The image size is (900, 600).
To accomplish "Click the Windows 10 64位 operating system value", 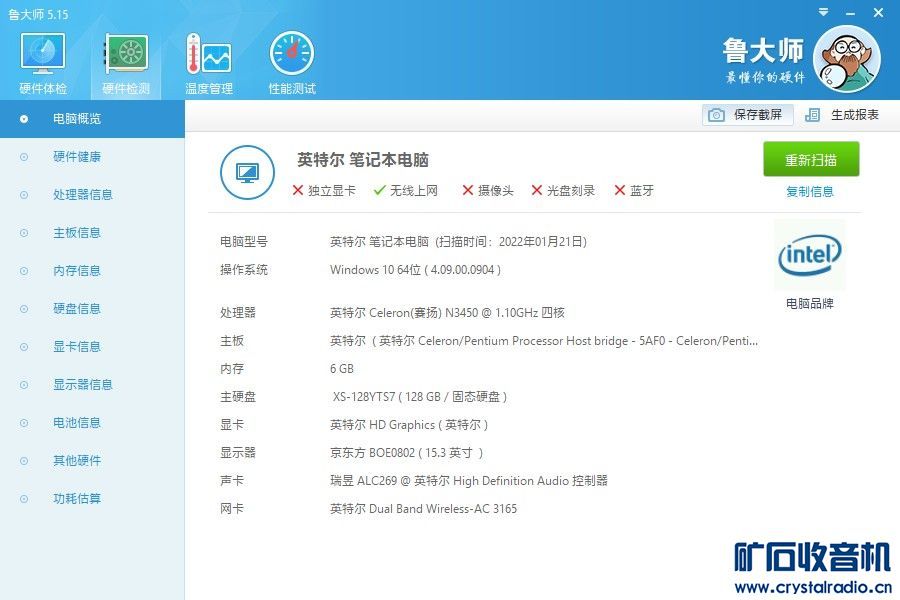I will (415, 270).
